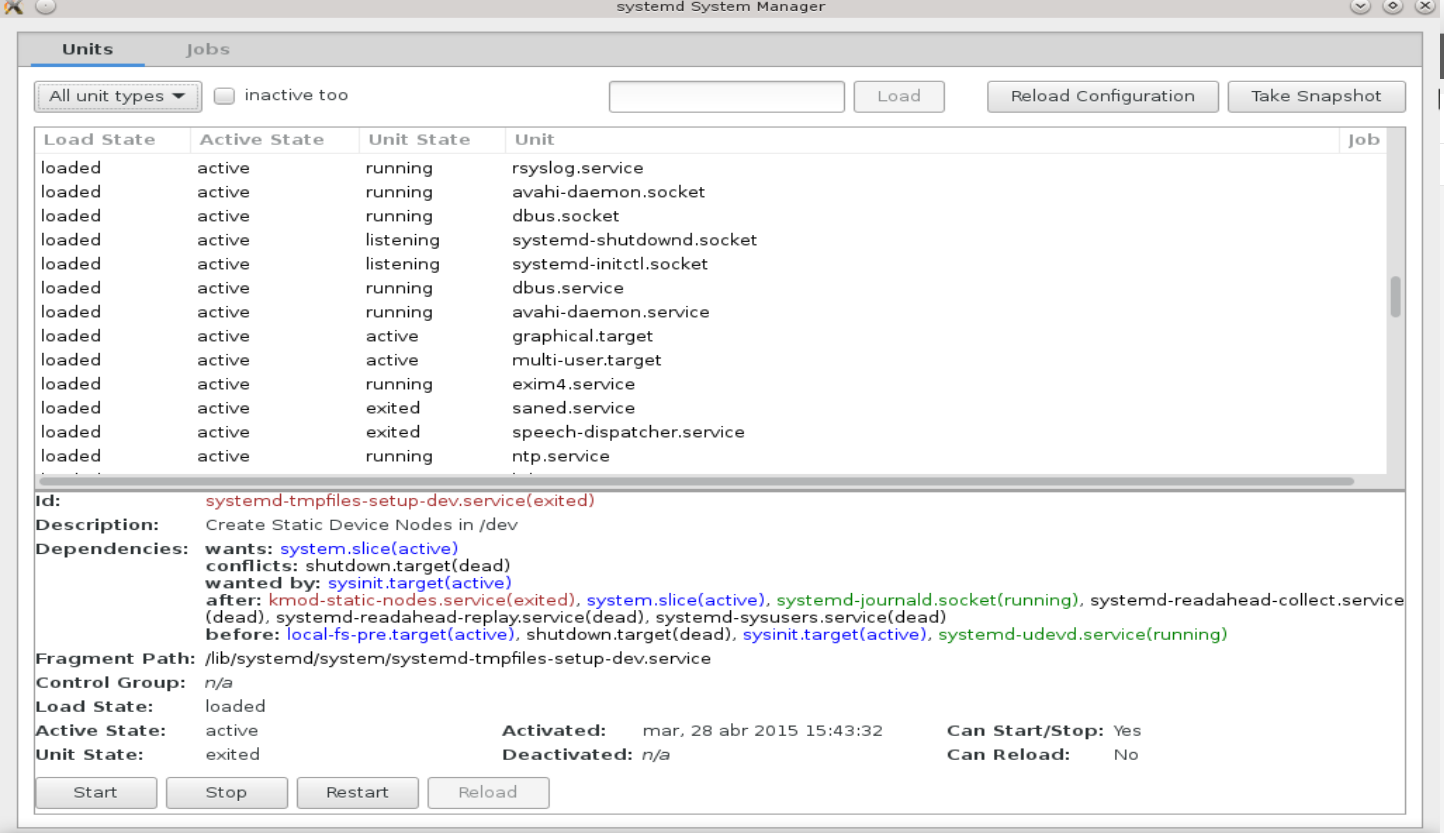1444x833 pixels.
Task: Click the Start button
Action: [x=96, y=792]
